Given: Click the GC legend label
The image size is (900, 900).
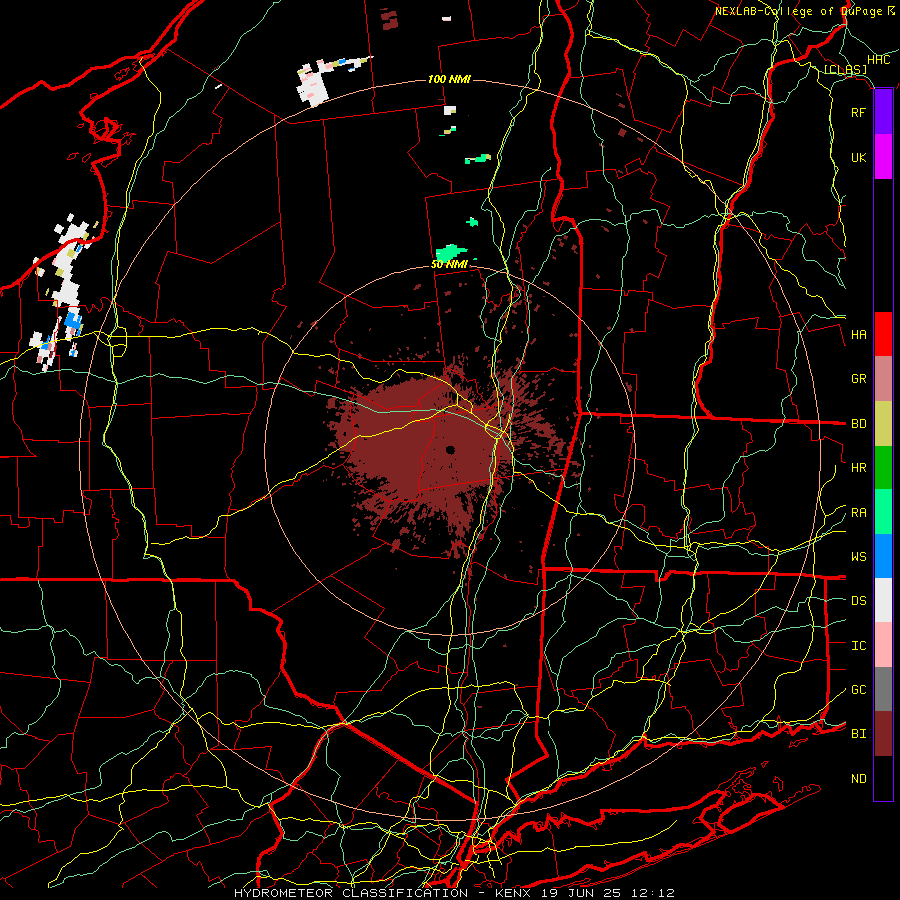Looking at the screenshot, I should [859, 690].
